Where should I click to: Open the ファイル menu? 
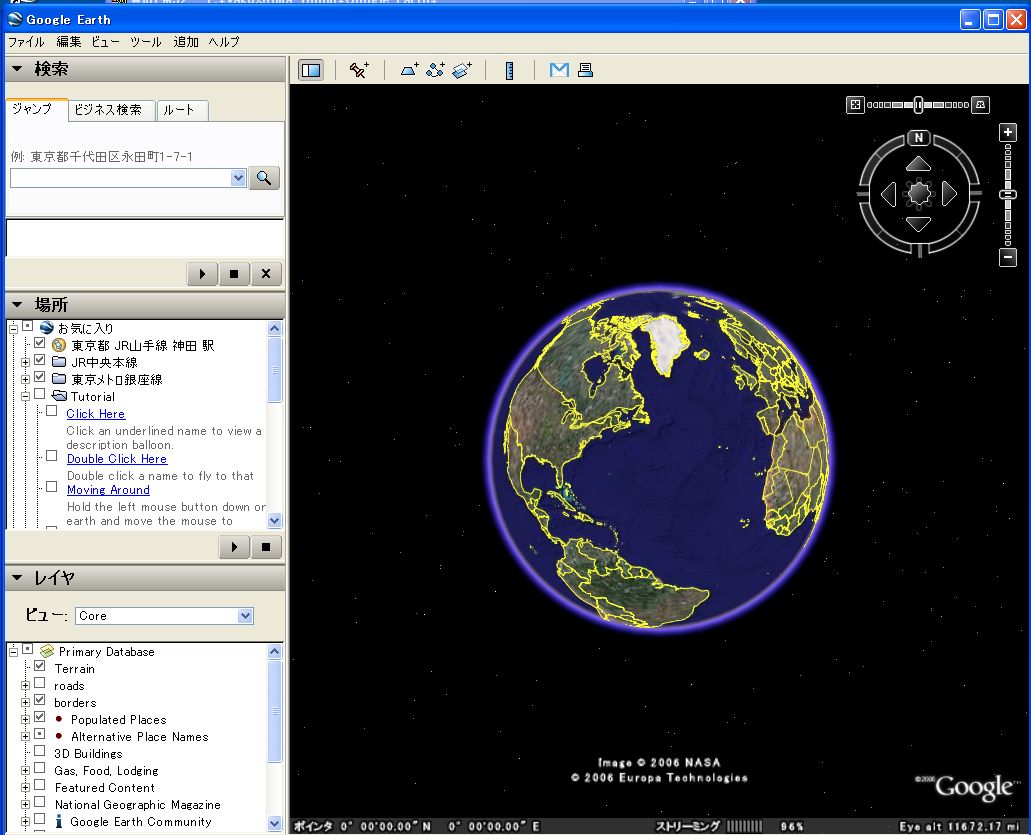(26, 41)
